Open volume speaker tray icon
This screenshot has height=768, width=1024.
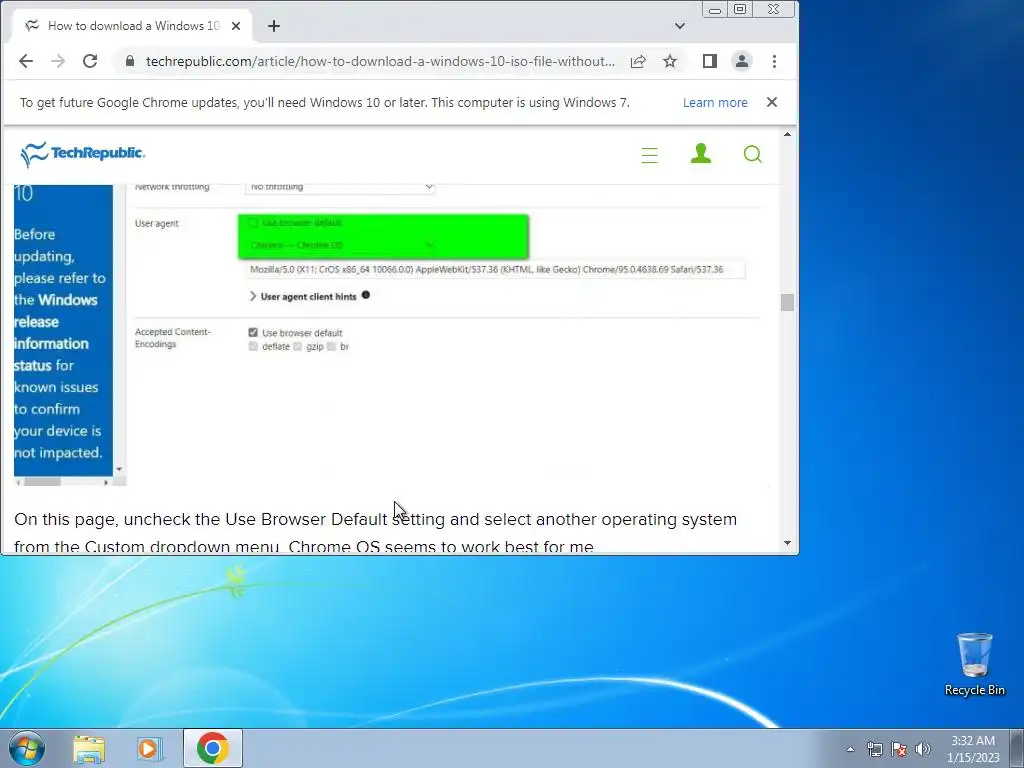[x=923, y=749]
